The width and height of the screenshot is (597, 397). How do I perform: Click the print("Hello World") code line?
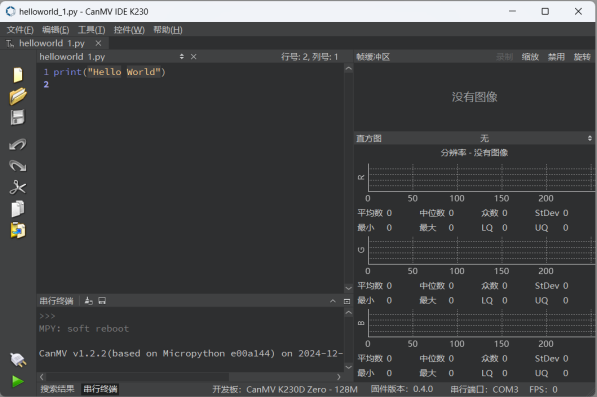pyautogui.click(x=109, y=72)
